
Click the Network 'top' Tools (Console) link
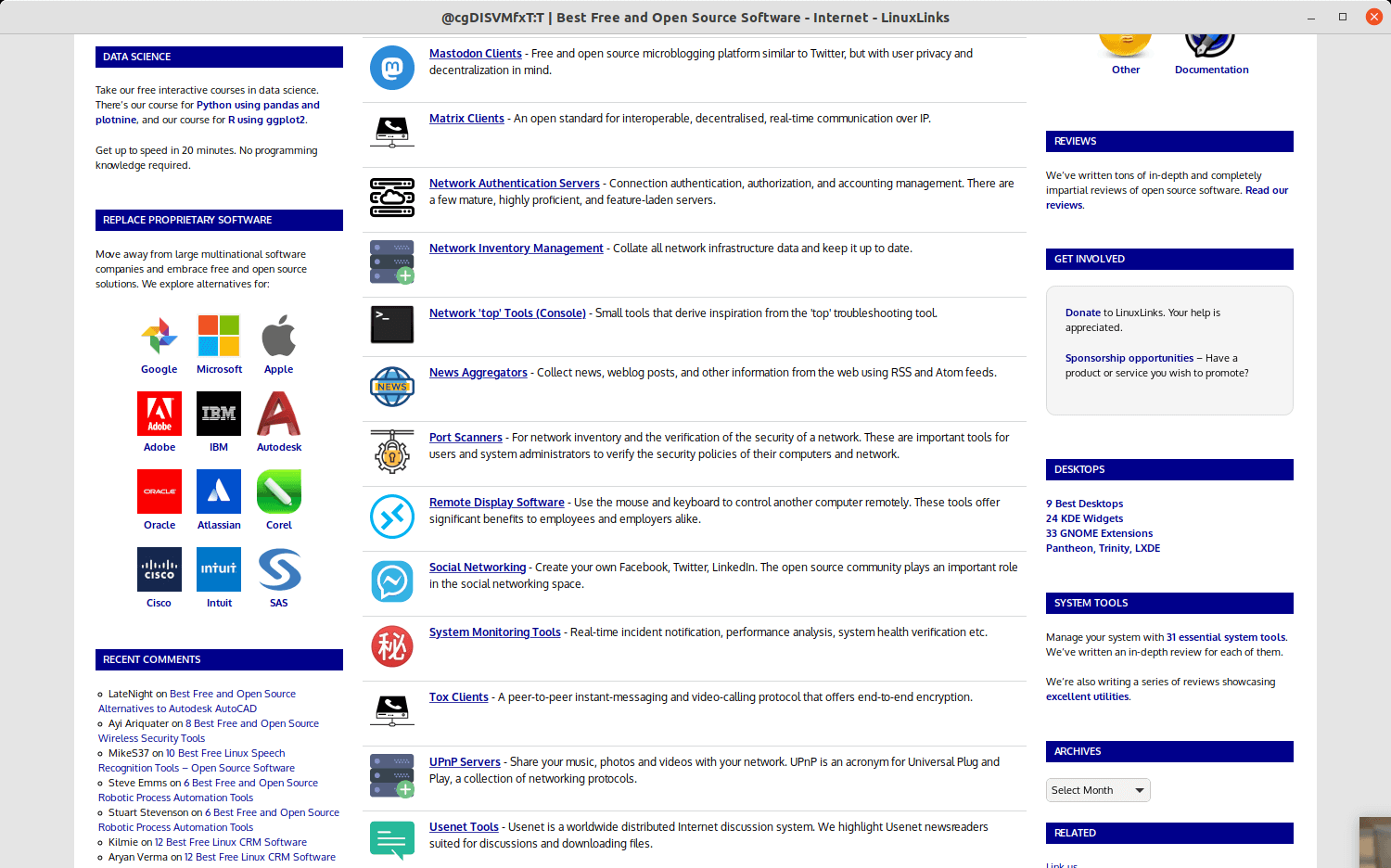pyautogui.click(x=507, y=313)
